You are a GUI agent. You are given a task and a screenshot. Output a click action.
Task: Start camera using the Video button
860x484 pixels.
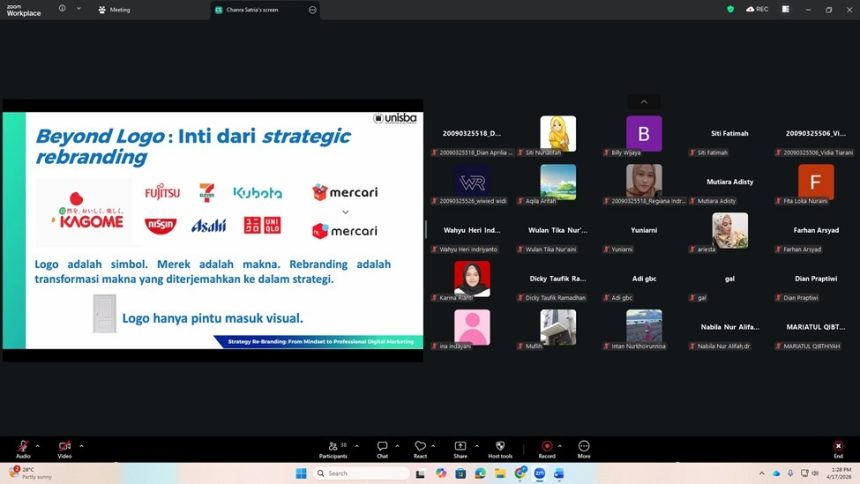point(65,448)
